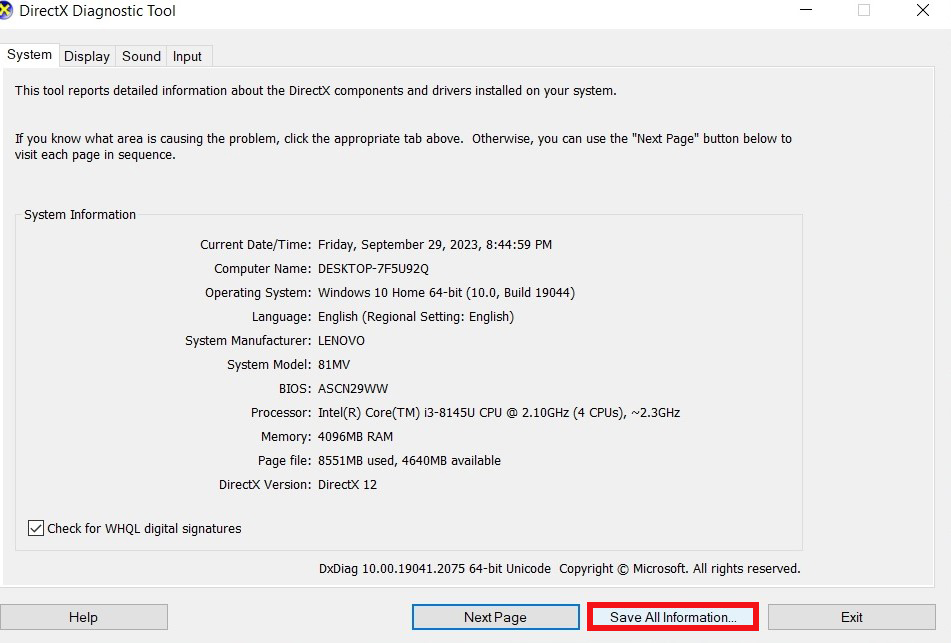Switch to the Display tab

coord(87,56)
